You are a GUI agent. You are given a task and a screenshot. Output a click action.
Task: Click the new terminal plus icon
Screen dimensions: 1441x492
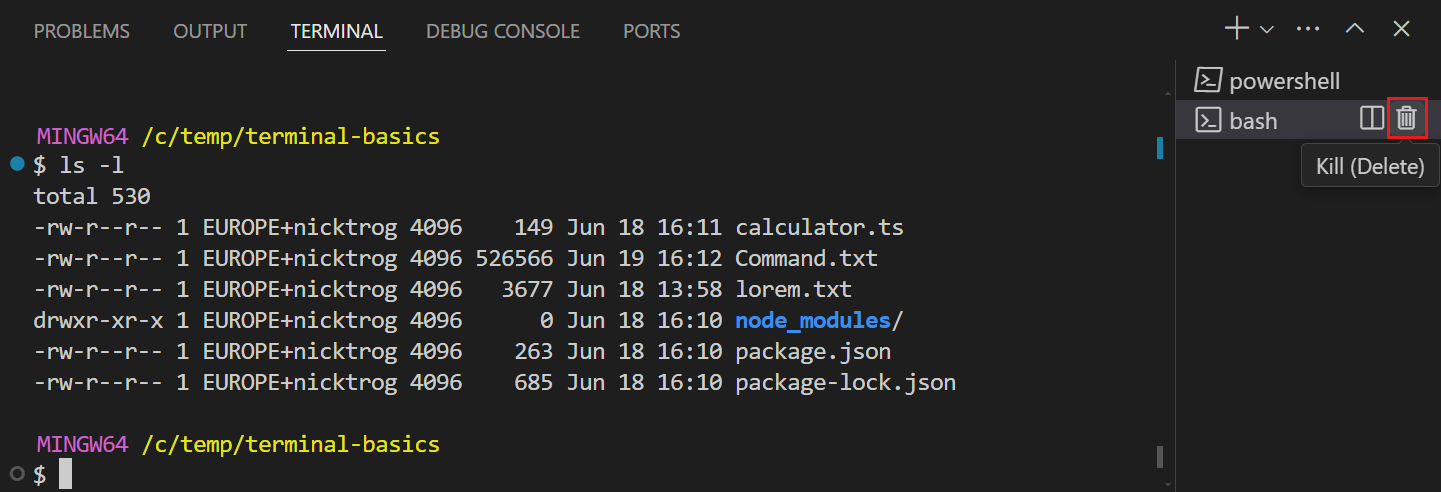pyautogui.click(x=1237, y=29)
